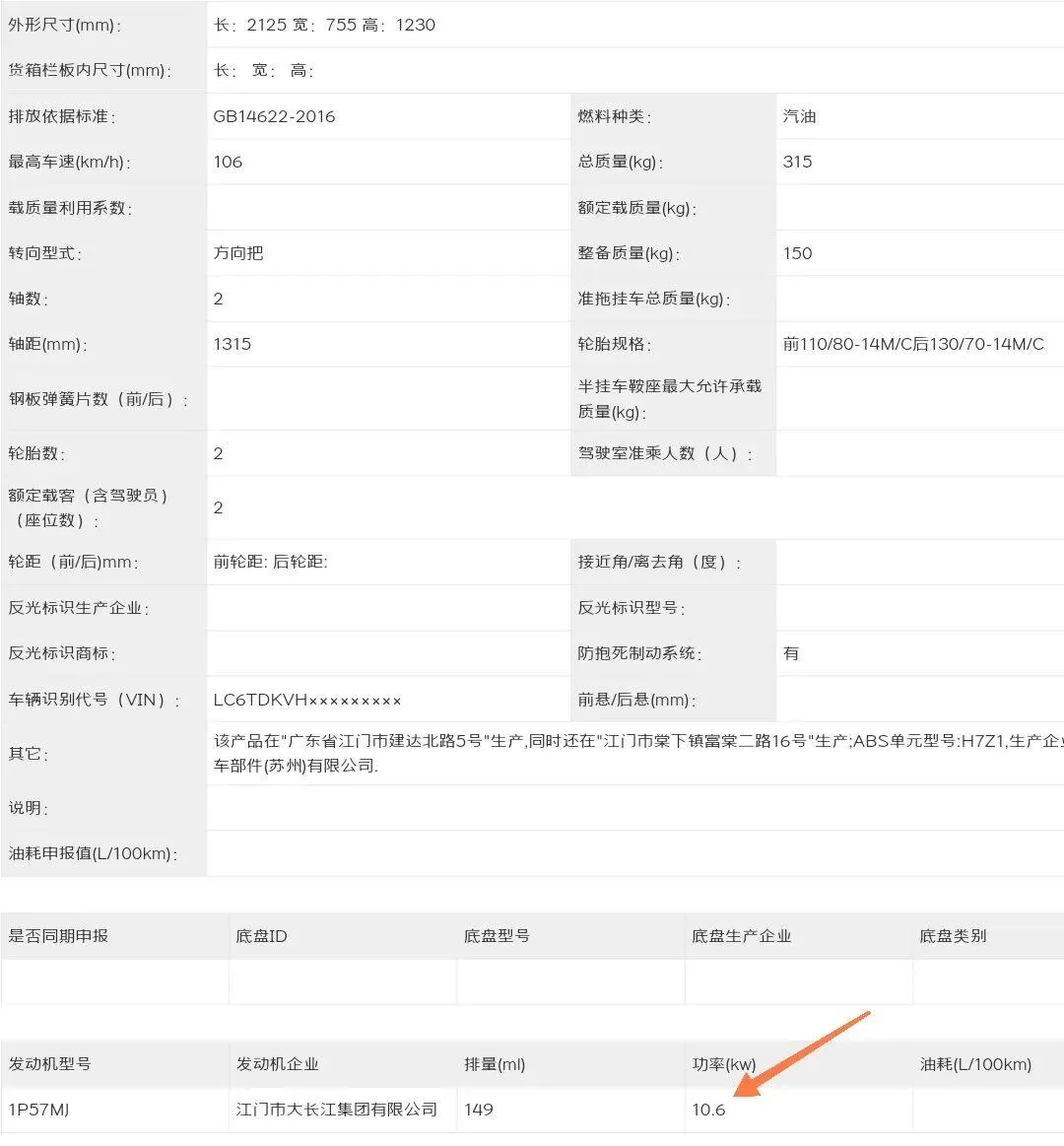Click label 额定载质量(kg)

point(637,208)
